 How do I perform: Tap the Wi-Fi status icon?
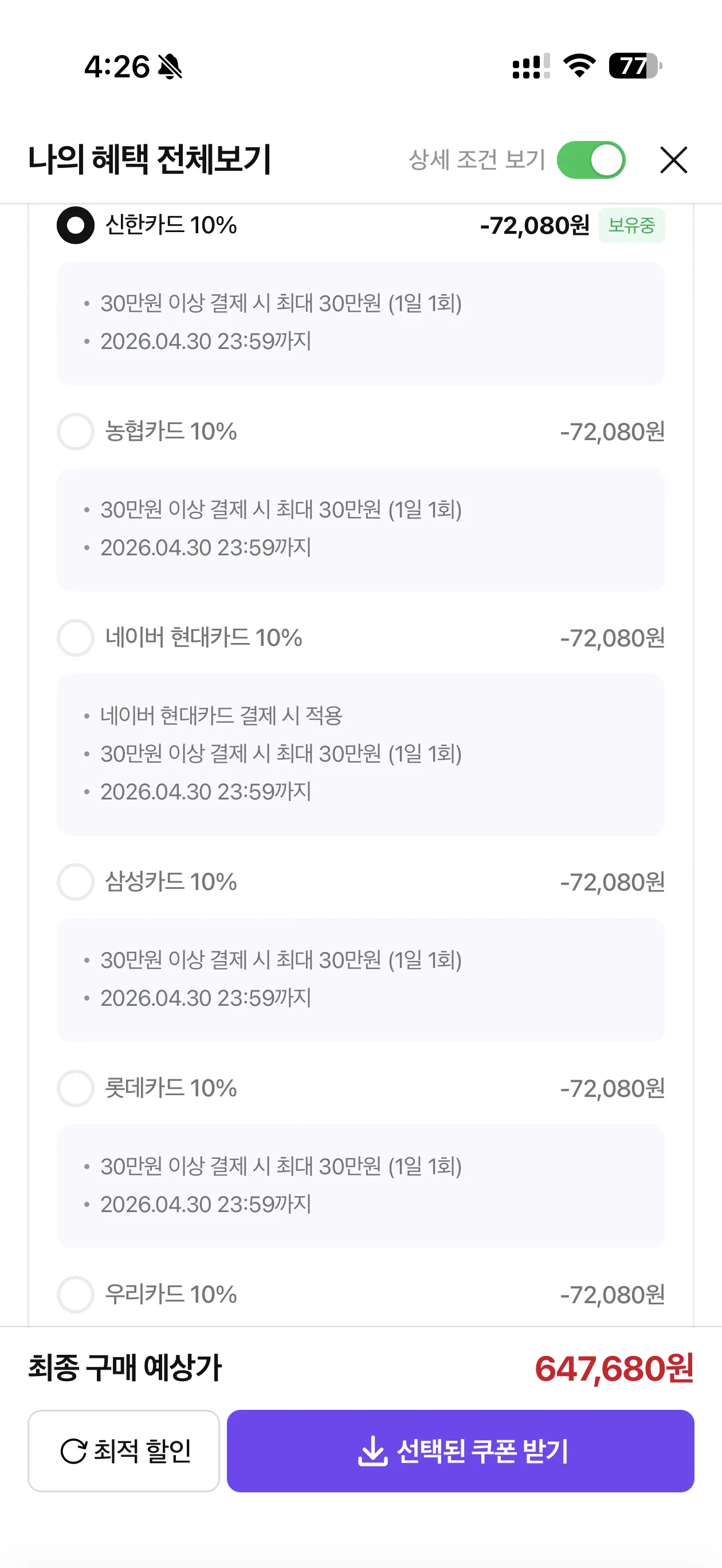pyautogui.click(x=579, y=65)
